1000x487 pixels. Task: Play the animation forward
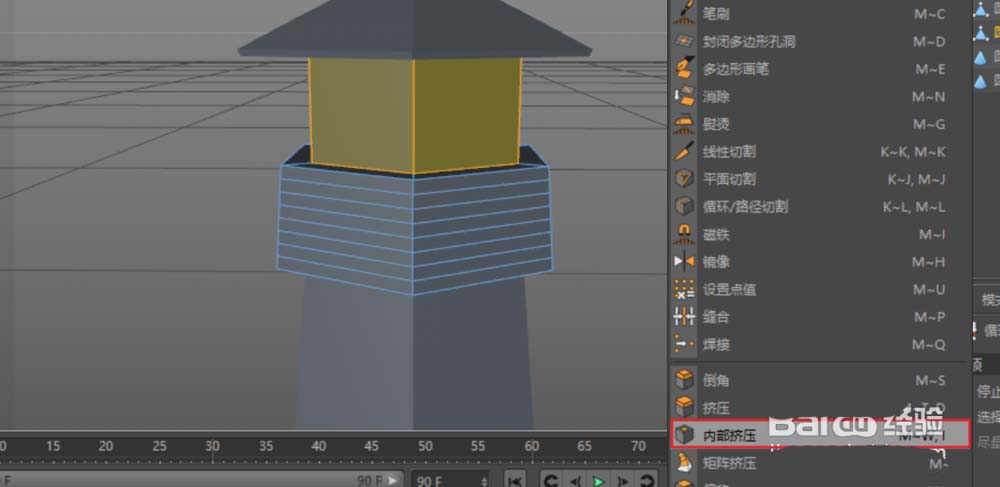[x=598, y=480]
